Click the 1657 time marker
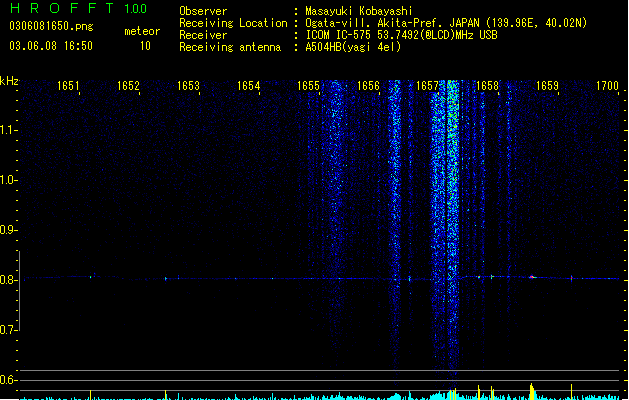629x400 pixels. (428, 86)
